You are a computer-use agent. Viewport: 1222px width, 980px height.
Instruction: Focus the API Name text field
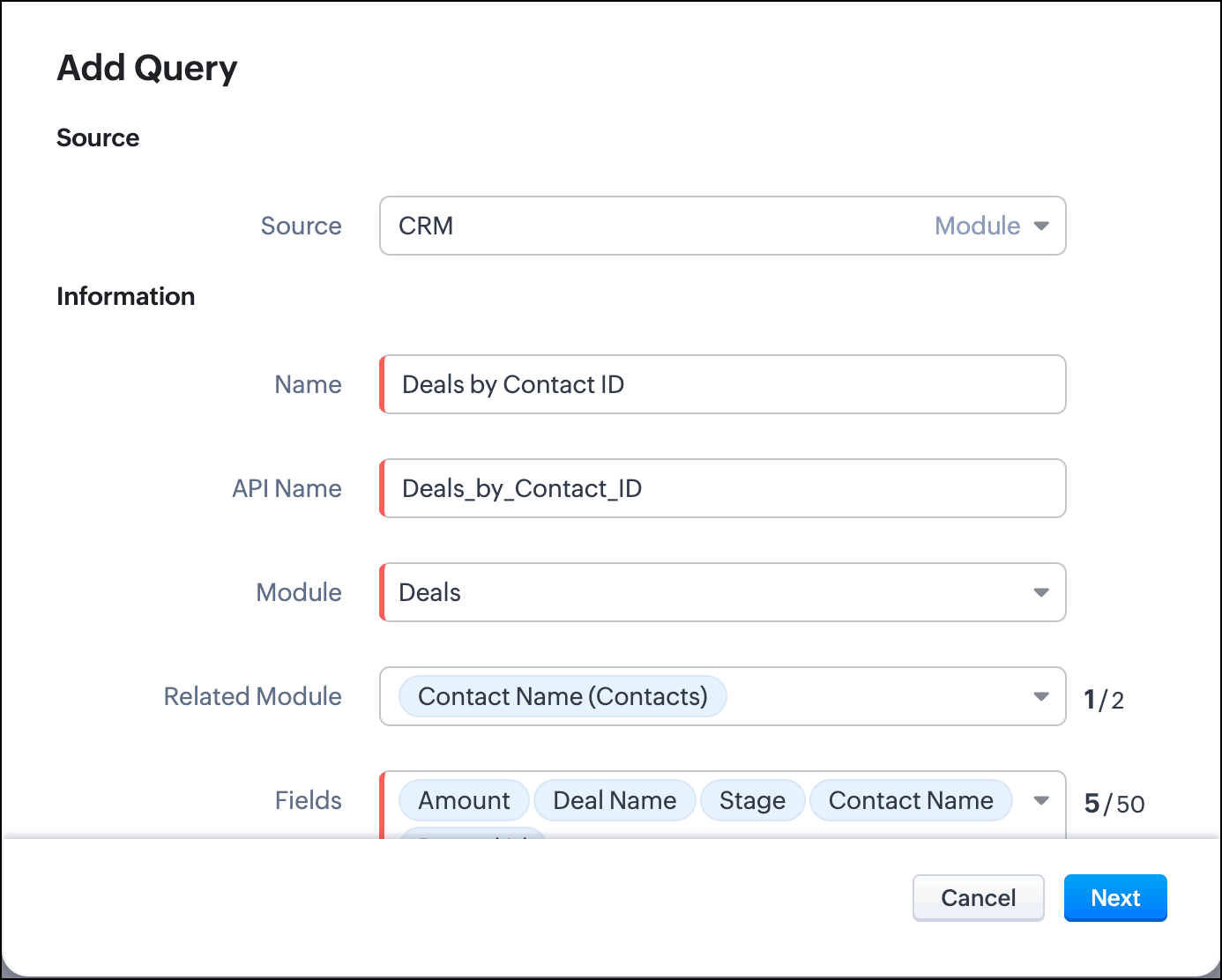[723, 488]
